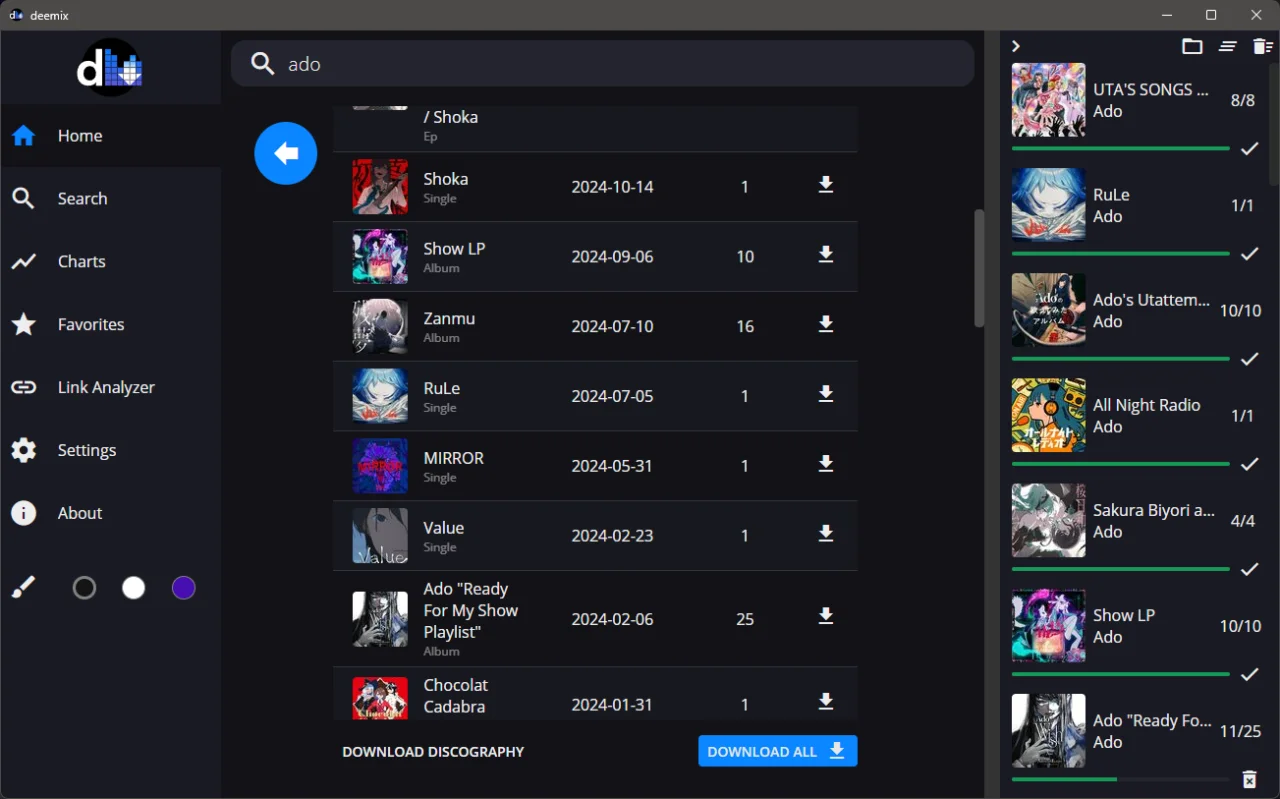Go back with the blue arrow button
Viewport: 1280px width, 799px height.
286,153
